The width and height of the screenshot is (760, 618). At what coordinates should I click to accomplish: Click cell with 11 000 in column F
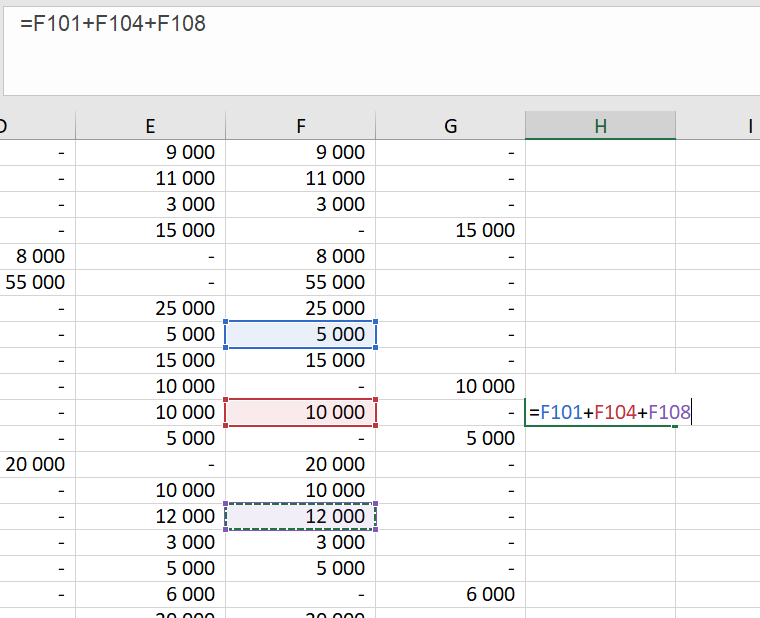[301, 178]
